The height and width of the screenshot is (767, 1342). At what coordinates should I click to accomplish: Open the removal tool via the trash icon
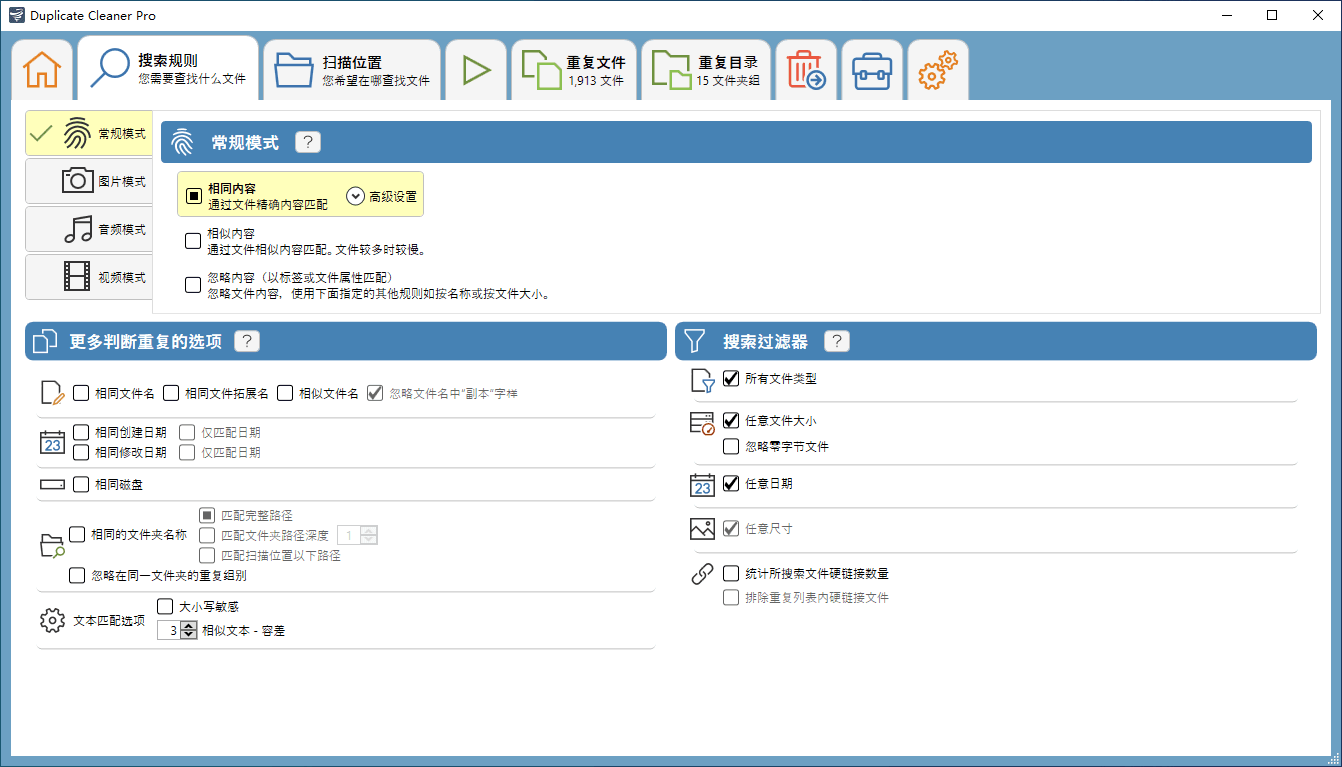806,68
